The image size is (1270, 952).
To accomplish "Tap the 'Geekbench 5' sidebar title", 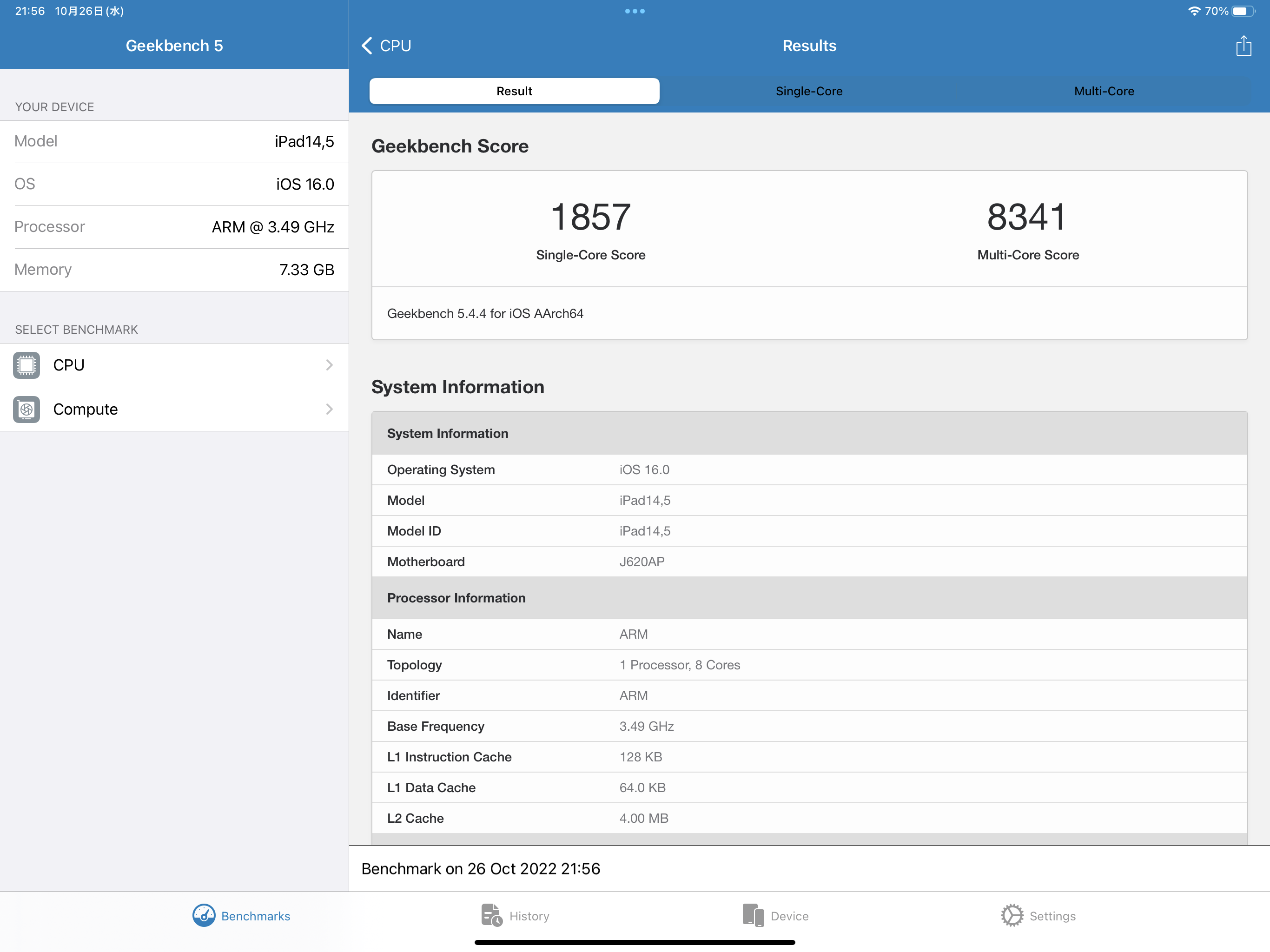I will (174, 46).
